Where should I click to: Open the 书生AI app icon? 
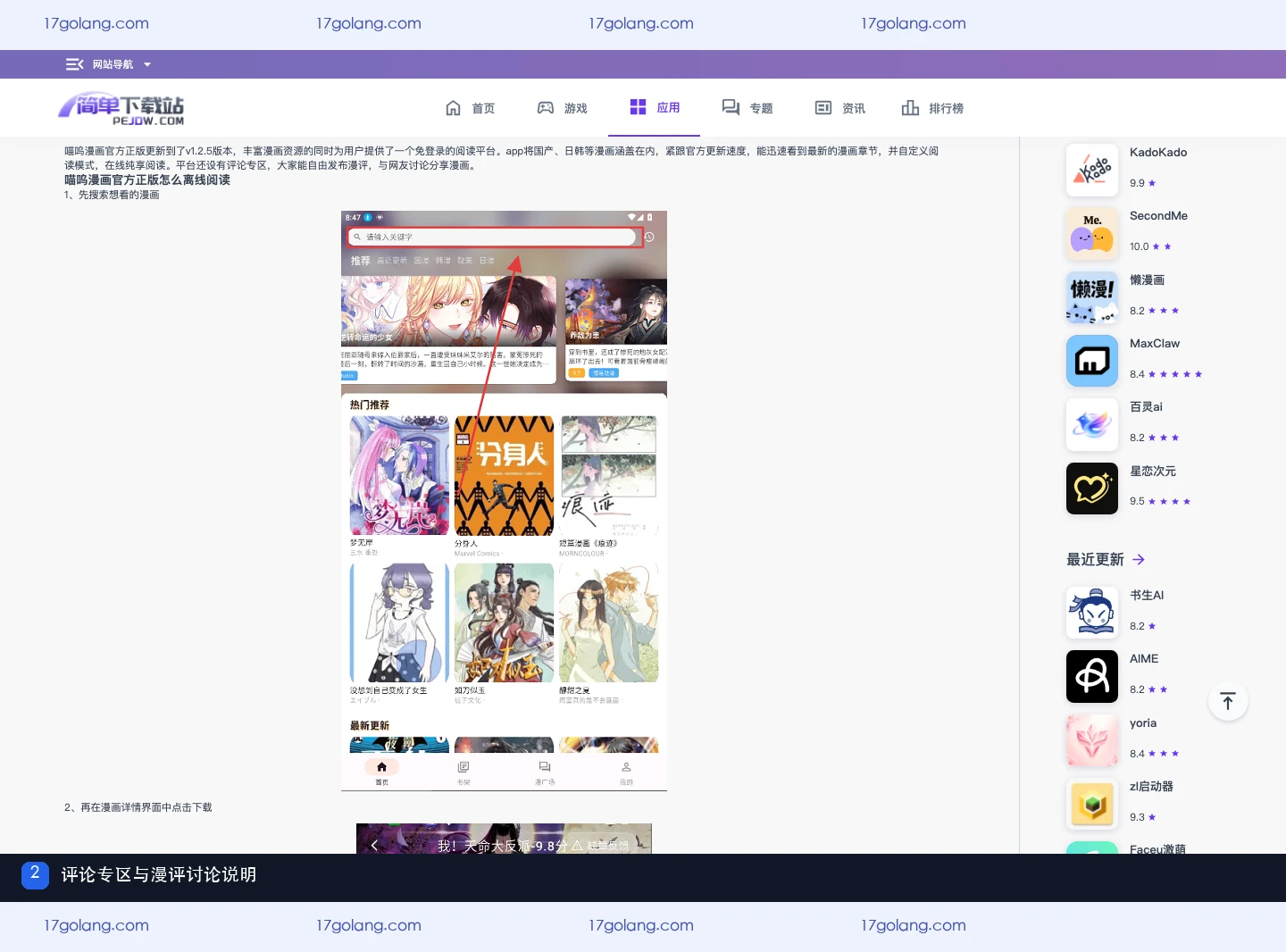pyautogui.click(x=1092, y=613)
